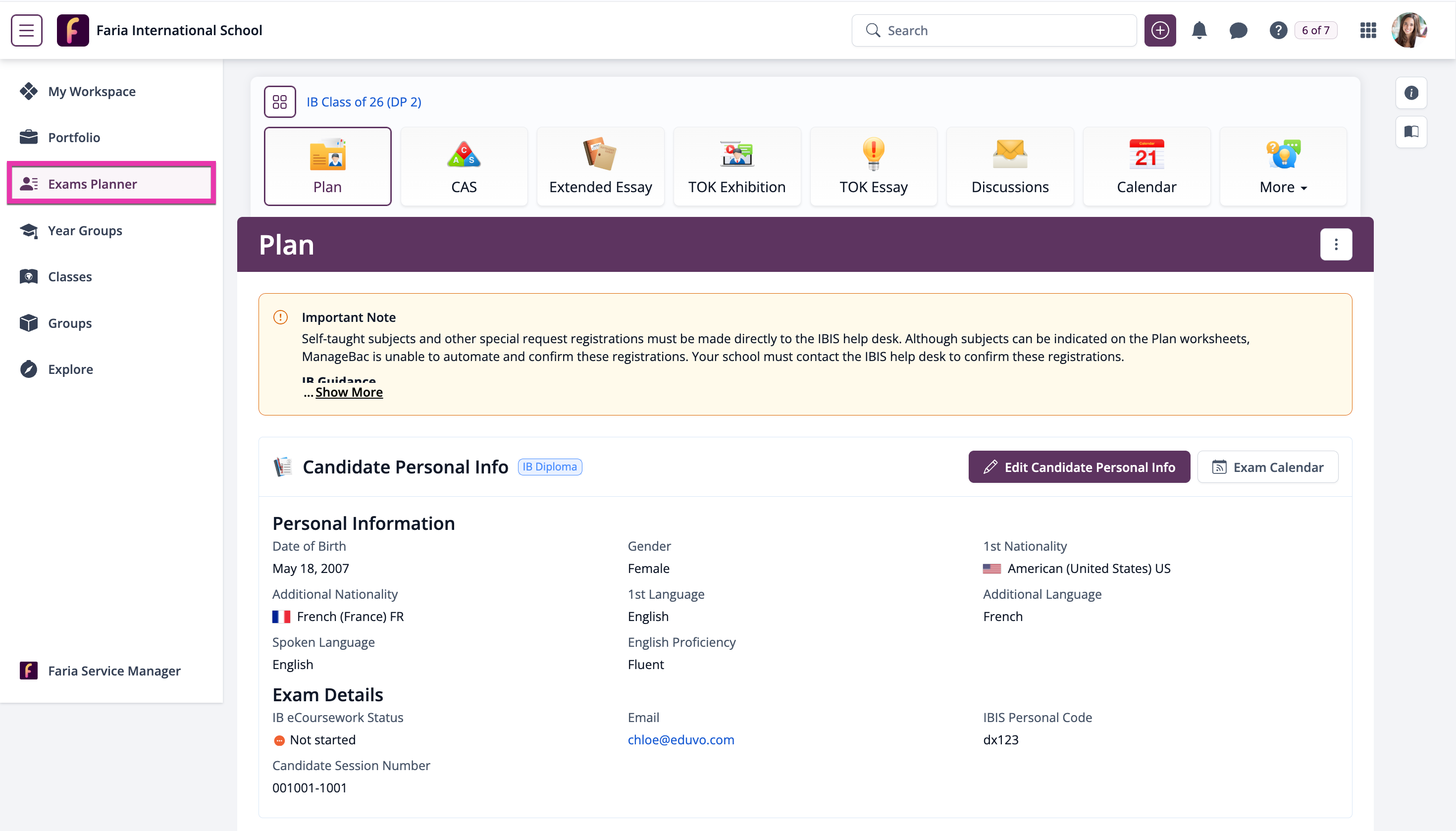Open the Discussions tab
This screenshot has width=1456, height=831.
1010,166
